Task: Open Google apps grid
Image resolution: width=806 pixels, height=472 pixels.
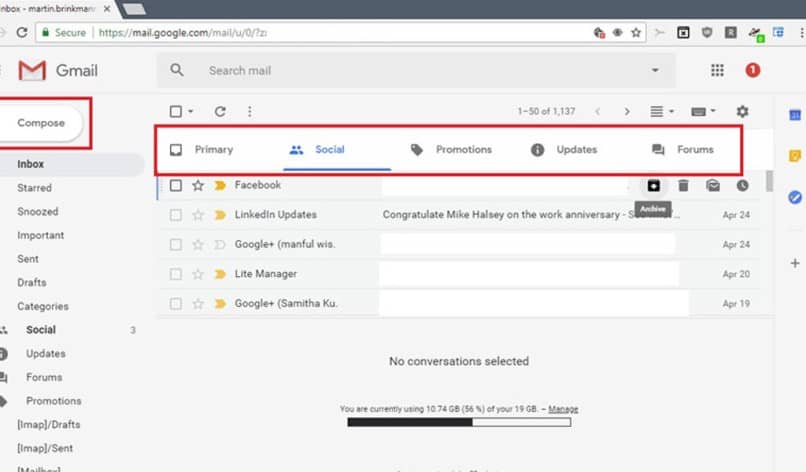Action: (x=717, y=70)
